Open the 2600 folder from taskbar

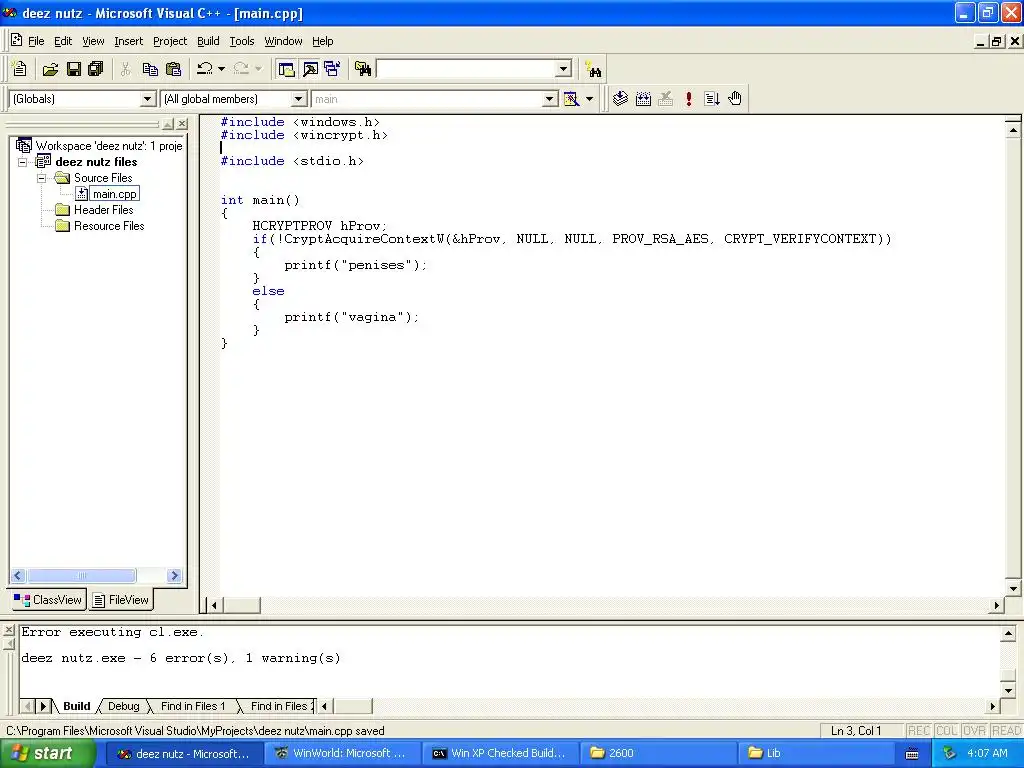coord(658,753)
